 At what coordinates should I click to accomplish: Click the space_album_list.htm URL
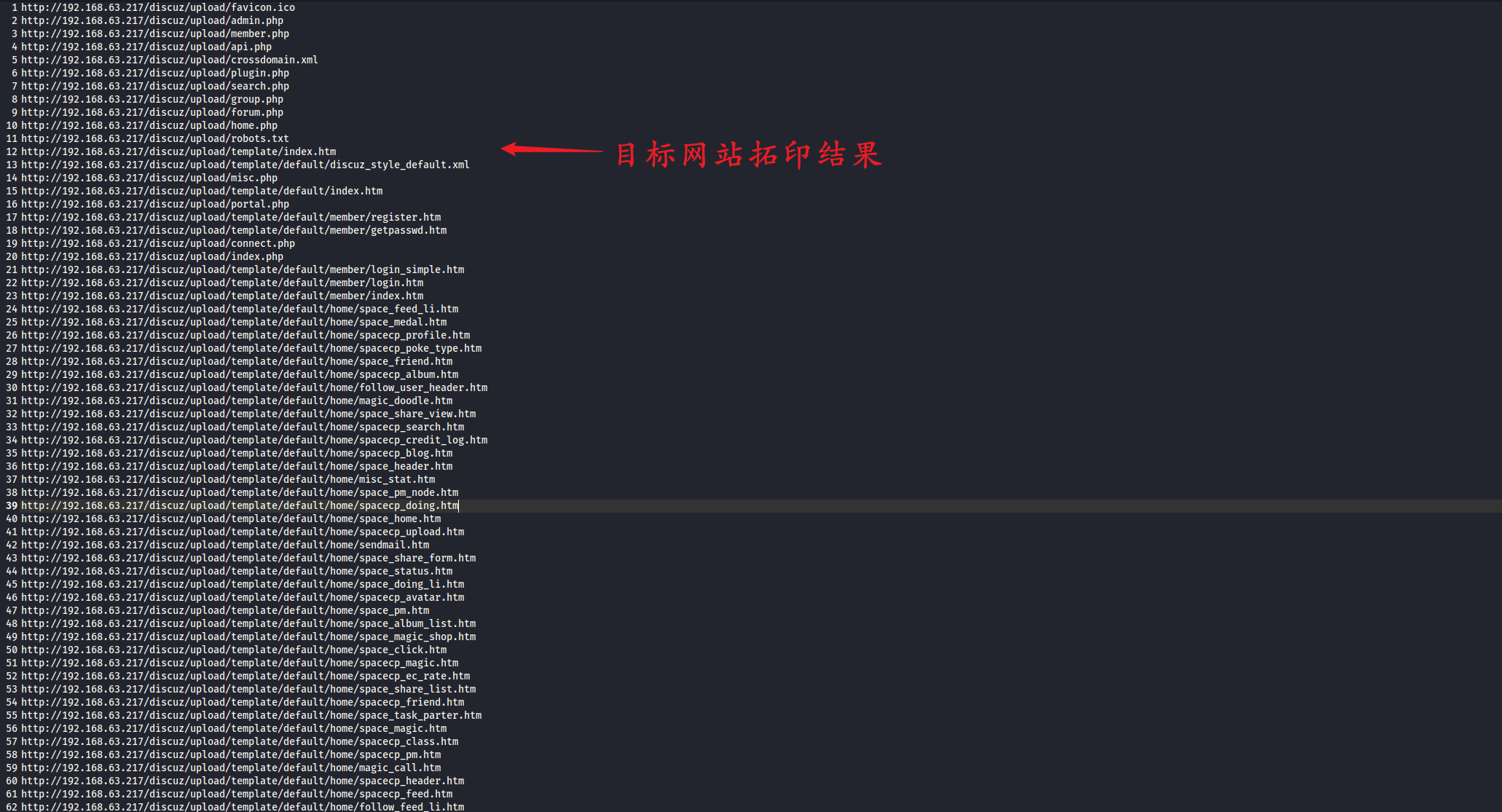[x=248, y=623]
